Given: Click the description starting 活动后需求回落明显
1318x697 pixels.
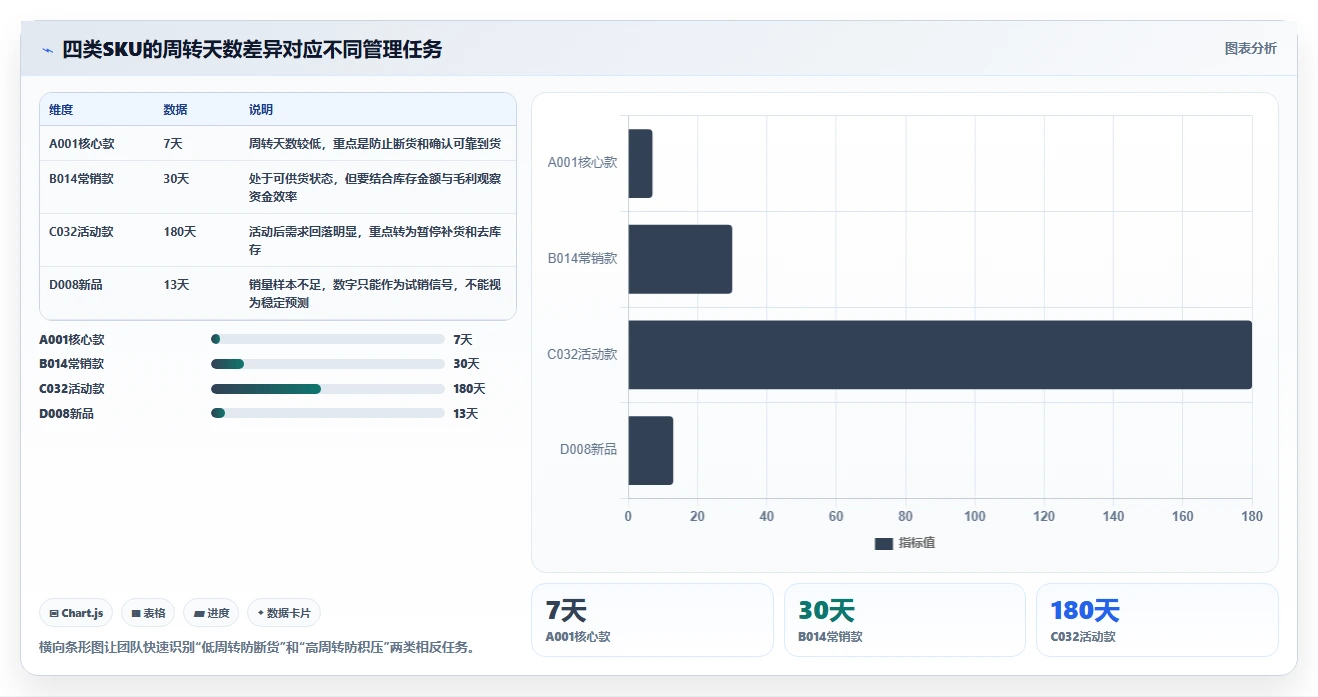Looking at the screenshot, I should tap(375, 241).
